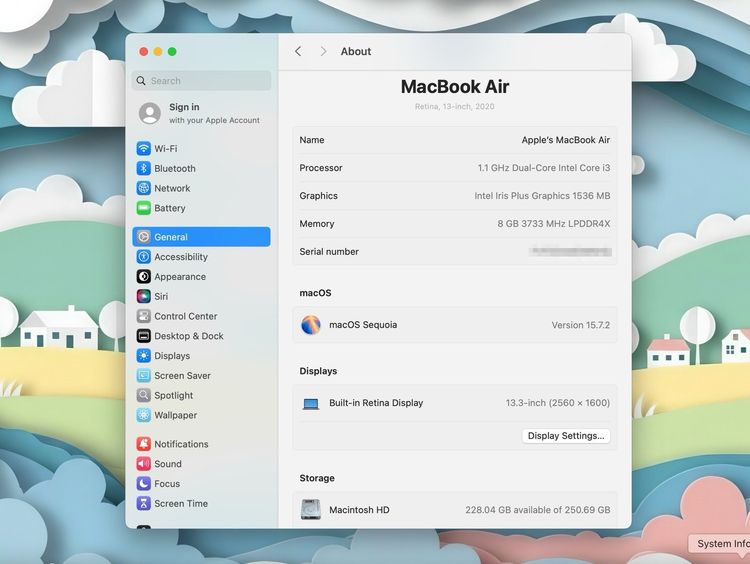The image size is (750, 564).
Task: Click the Serial number label
Action: click(x=329, y=252)
